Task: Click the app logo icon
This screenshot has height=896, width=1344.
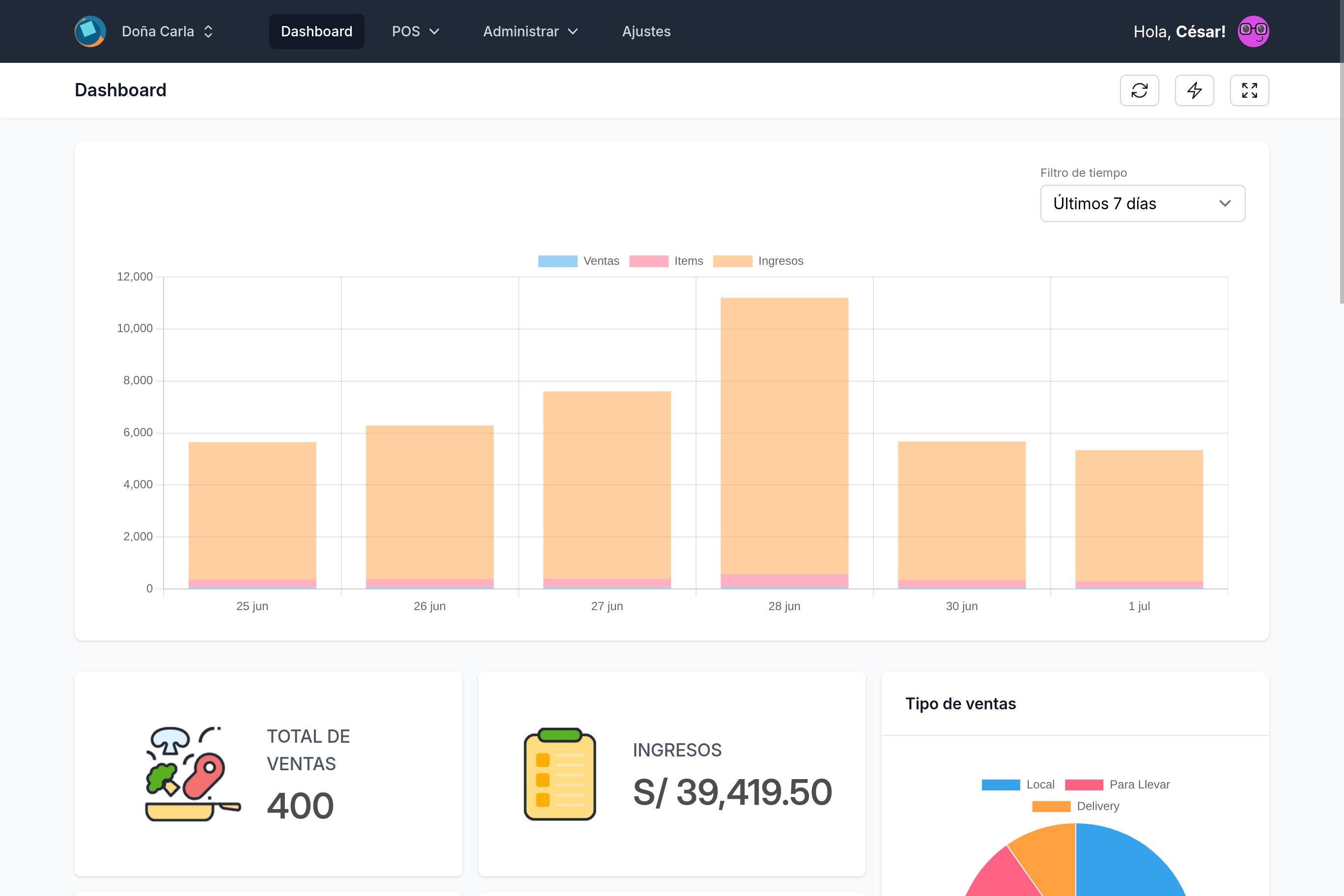Action: pos(90,31)
